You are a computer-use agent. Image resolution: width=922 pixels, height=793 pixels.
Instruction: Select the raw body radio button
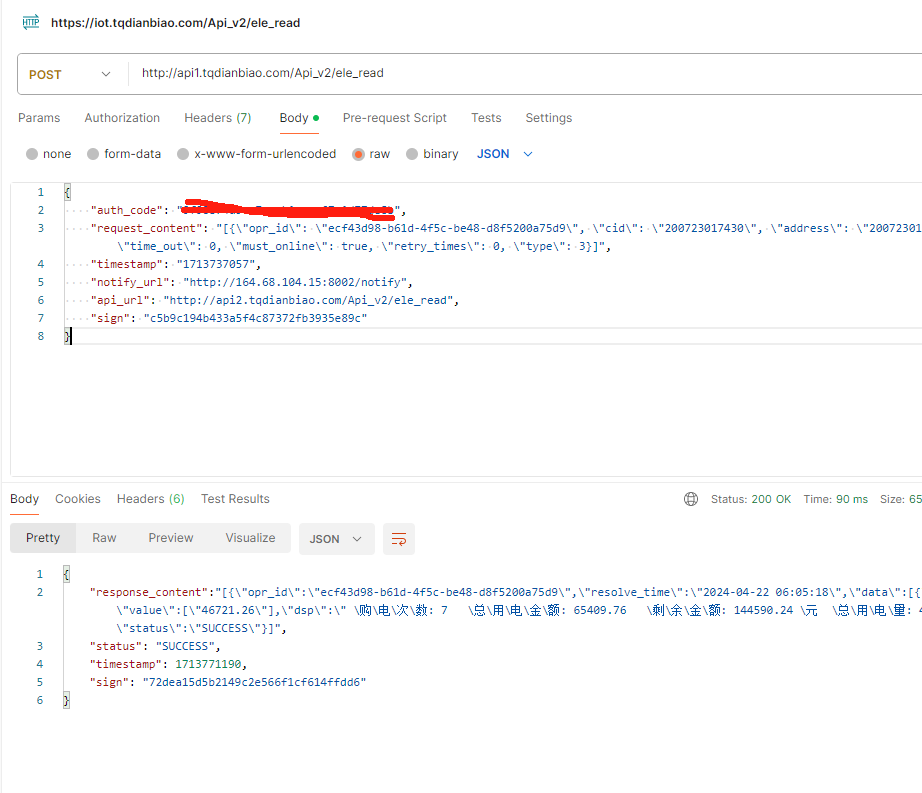tap(358, 154)
